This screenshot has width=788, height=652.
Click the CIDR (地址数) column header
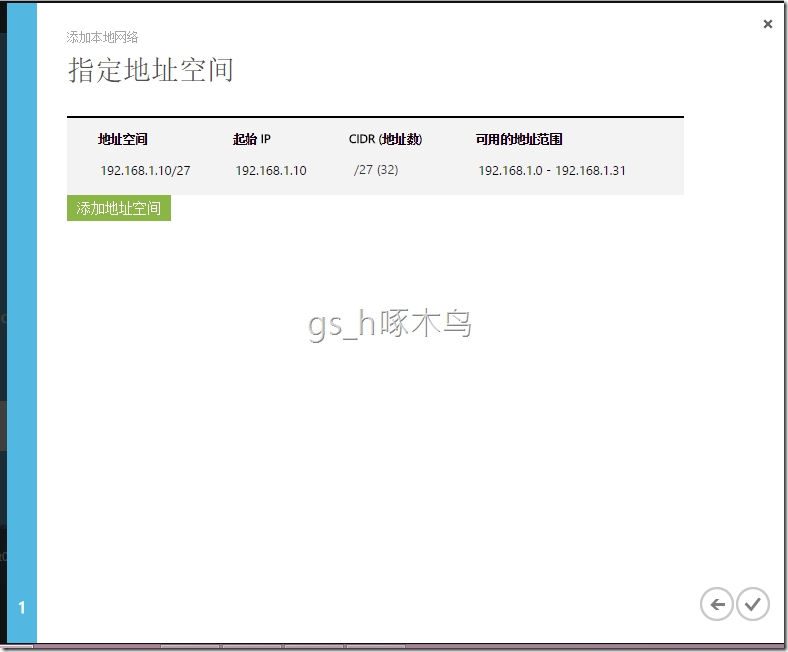coord(385,139)
